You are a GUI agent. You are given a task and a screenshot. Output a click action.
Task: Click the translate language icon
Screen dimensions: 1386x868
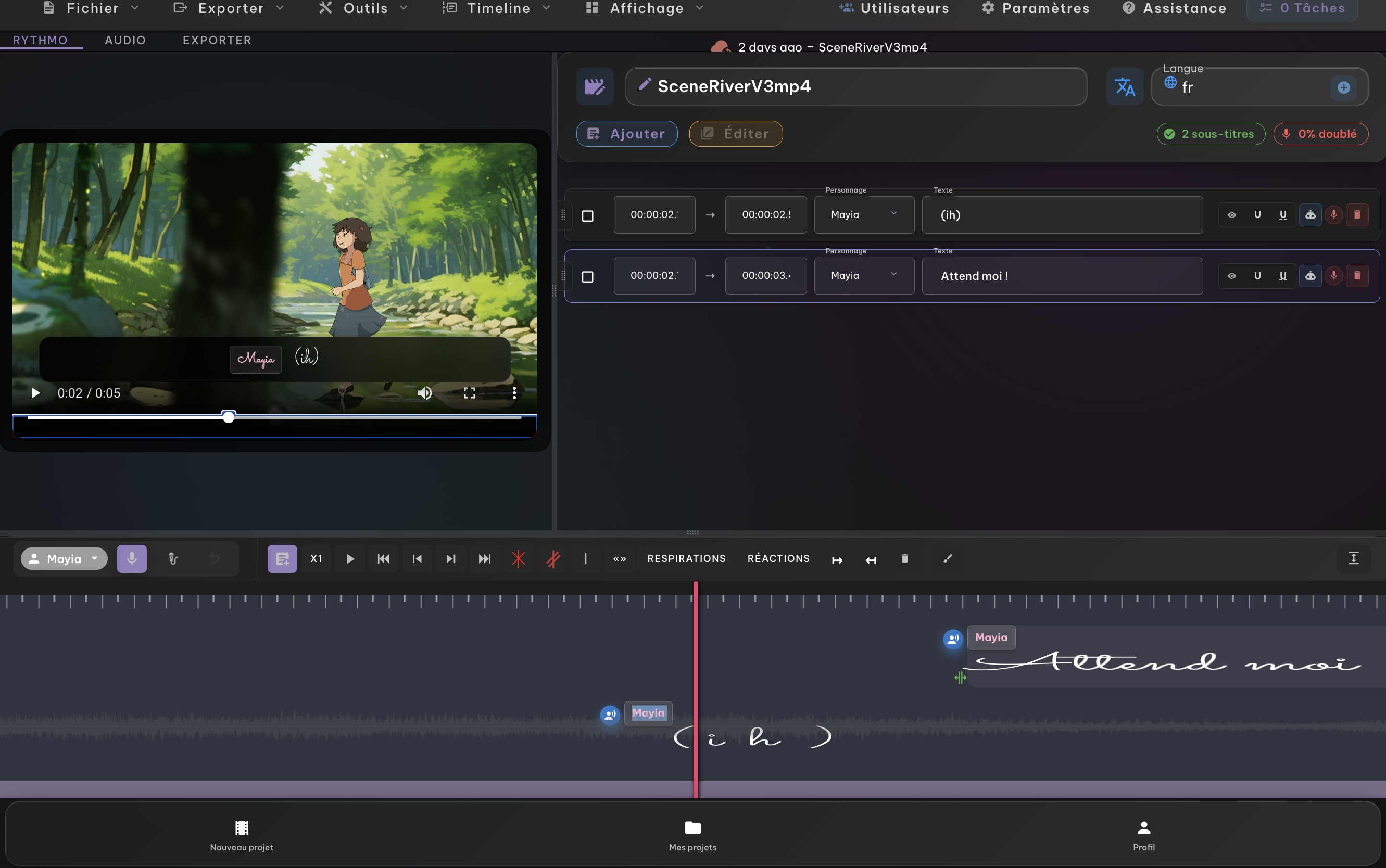point(1124,87)
